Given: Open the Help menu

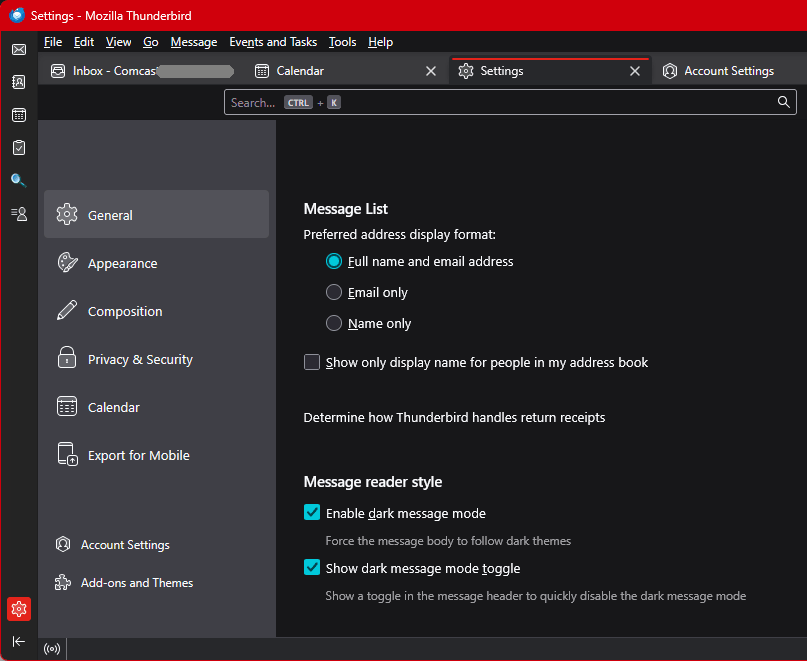Looking at the screenshot, I should (380, 42).
